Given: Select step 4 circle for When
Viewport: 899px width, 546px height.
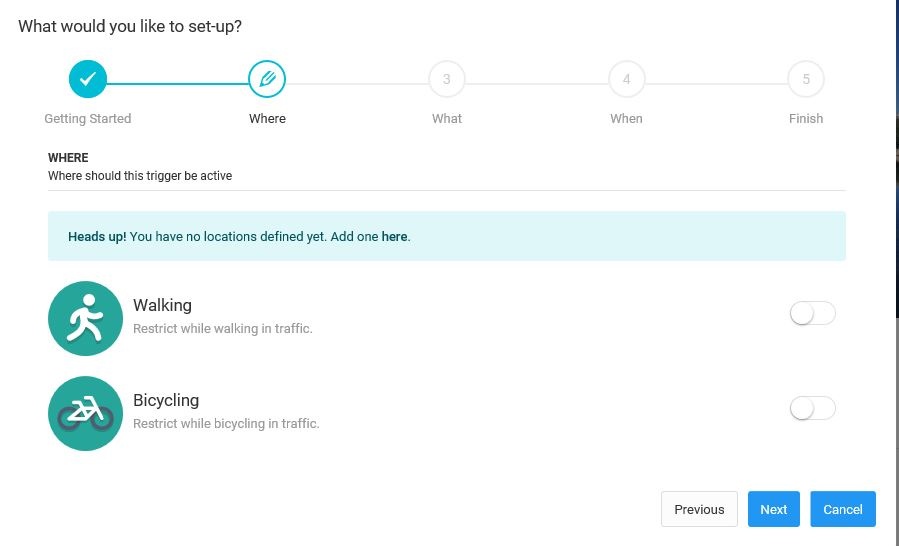Looking at the screenshot, I should tap(626, 79).
